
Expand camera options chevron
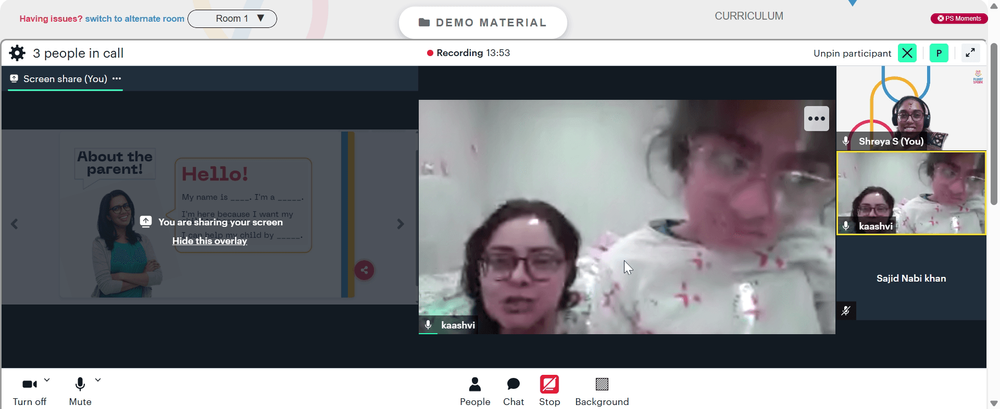47,380
